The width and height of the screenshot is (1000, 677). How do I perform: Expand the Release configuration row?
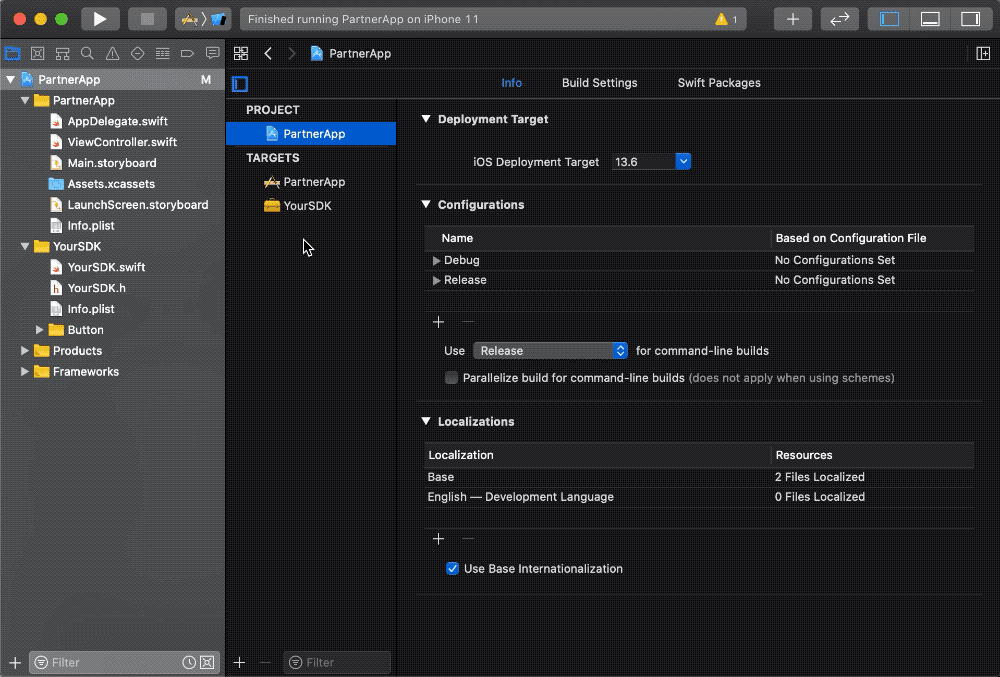point(436,280)
